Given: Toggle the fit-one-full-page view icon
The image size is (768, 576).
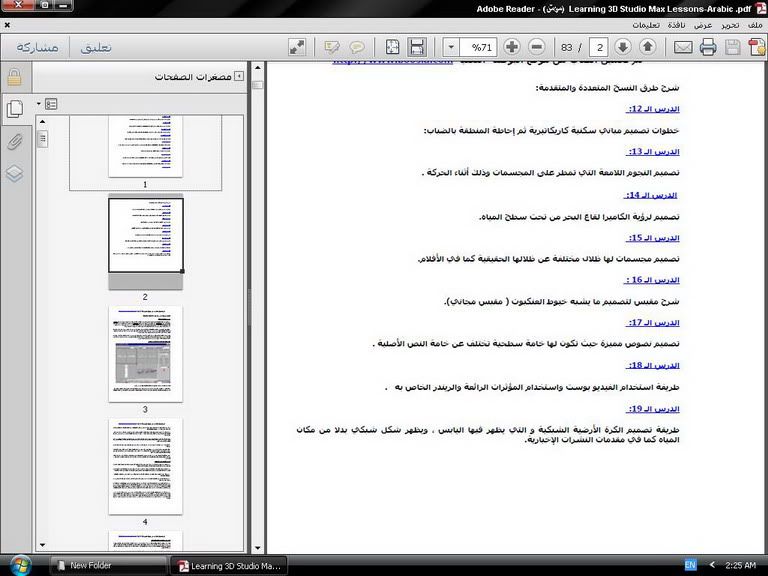Looking at the screenshot, I should [392, 47].
